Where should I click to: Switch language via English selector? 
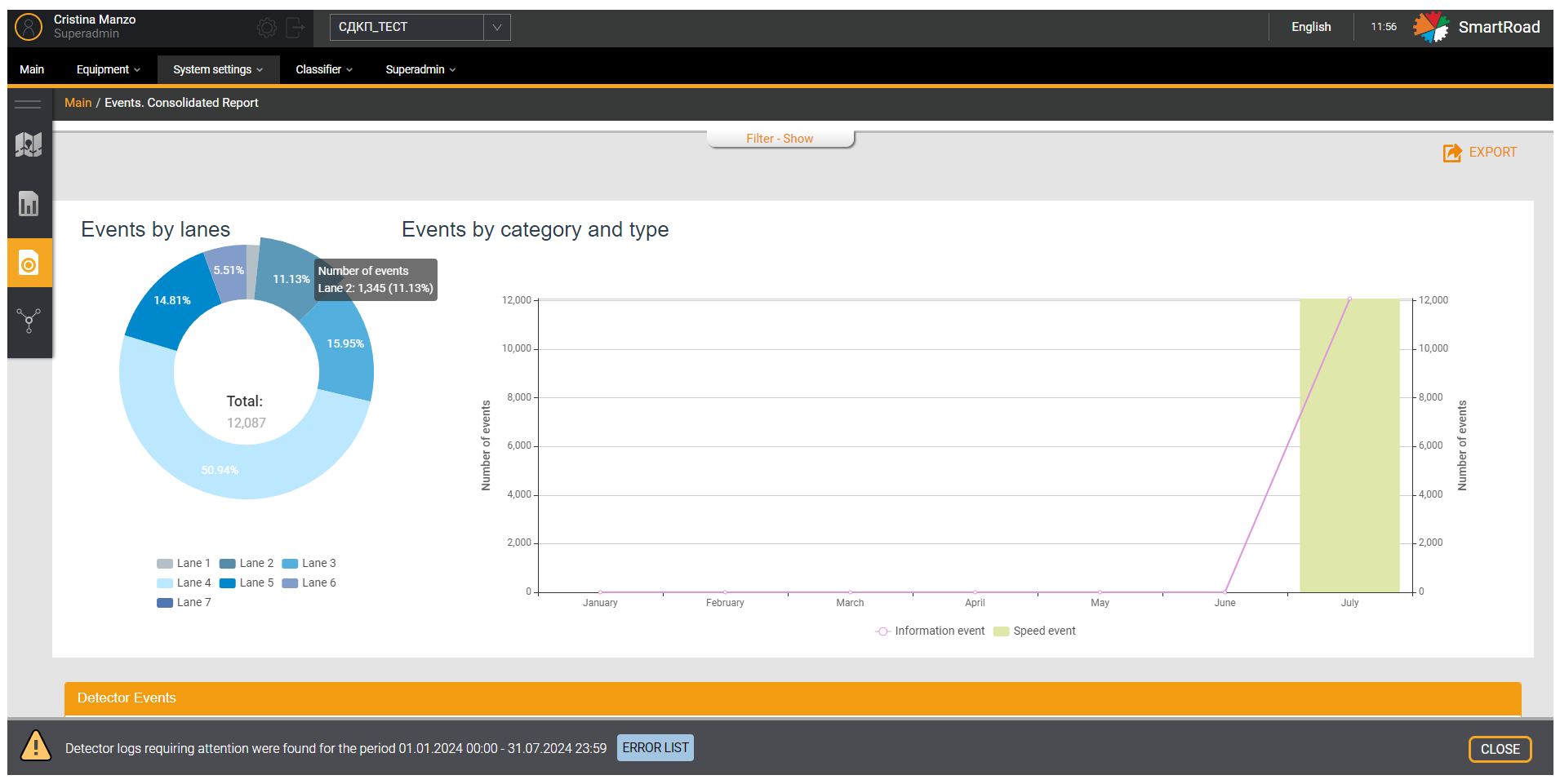coord(1311,27)
